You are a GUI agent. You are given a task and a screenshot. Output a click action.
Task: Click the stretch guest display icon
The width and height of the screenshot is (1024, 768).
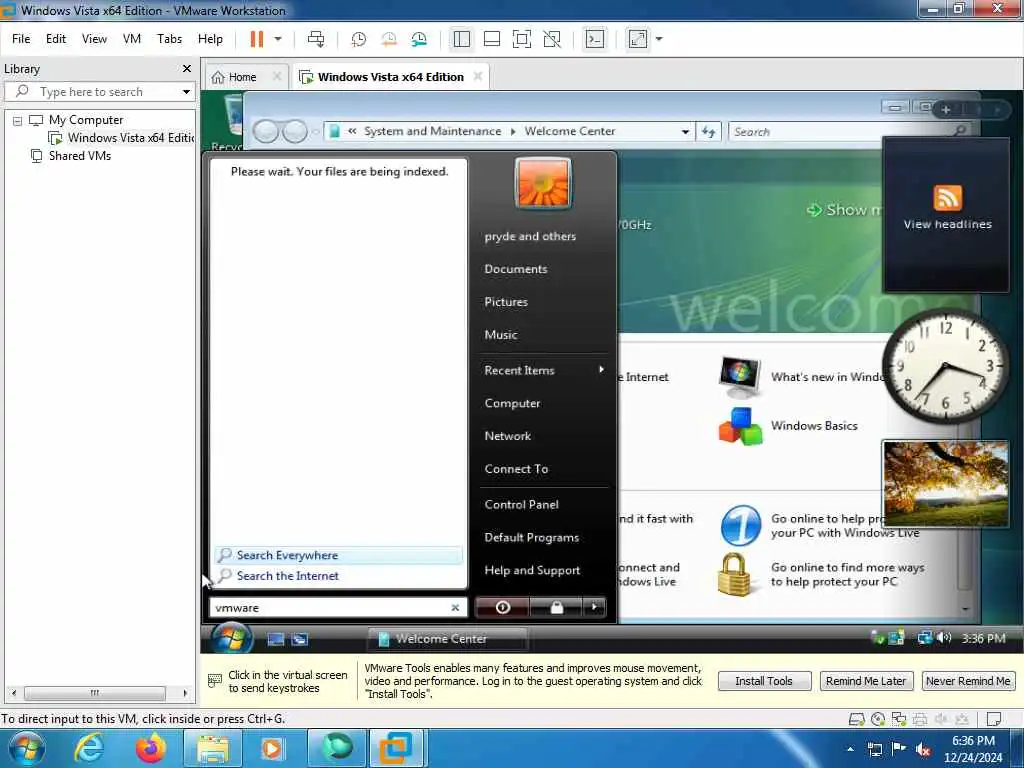pyautogui.click(x=638, y=39)
